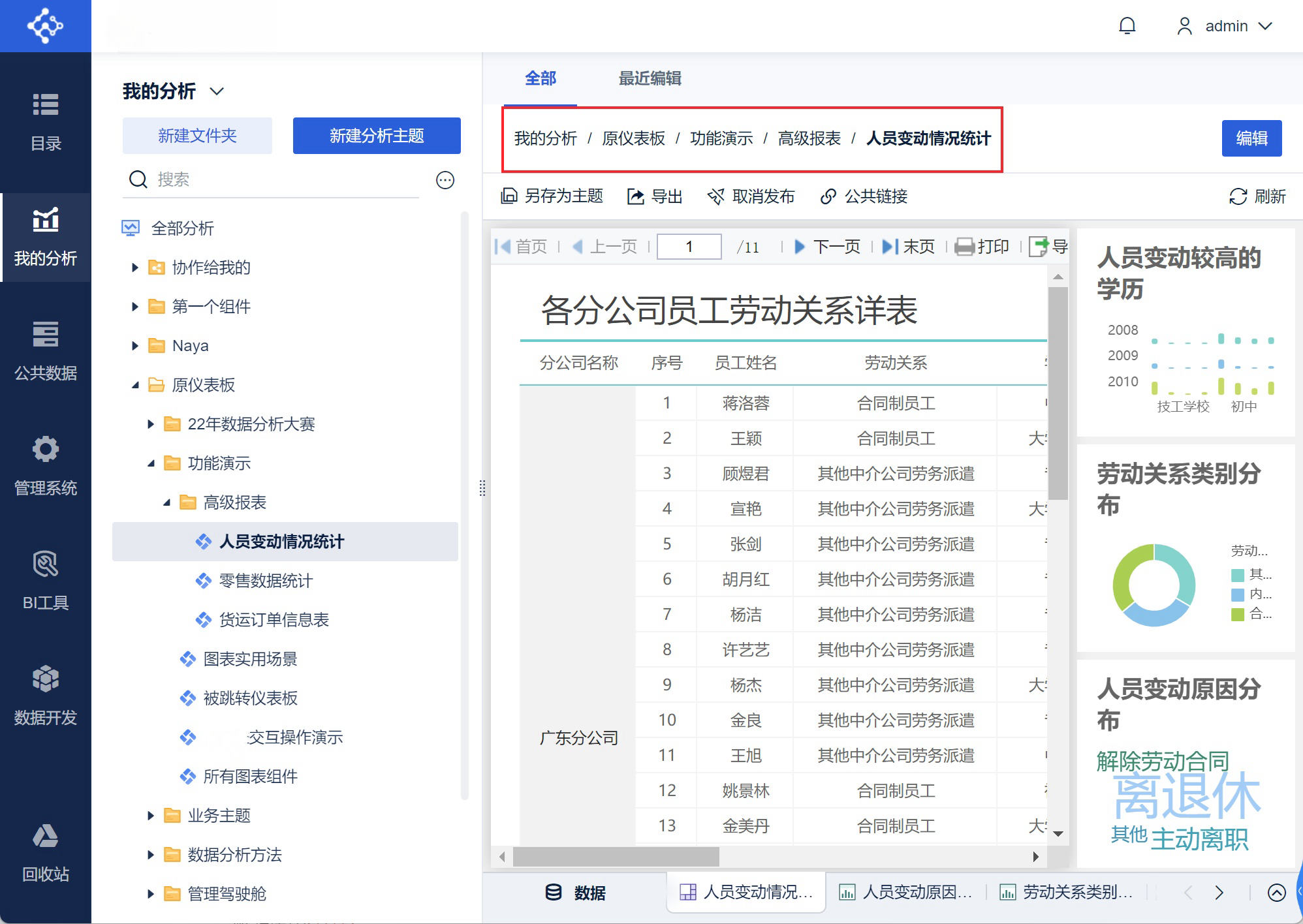Expand the 业务主题 folder
The image size is (1303, 924).
click(x=151, y=816)
